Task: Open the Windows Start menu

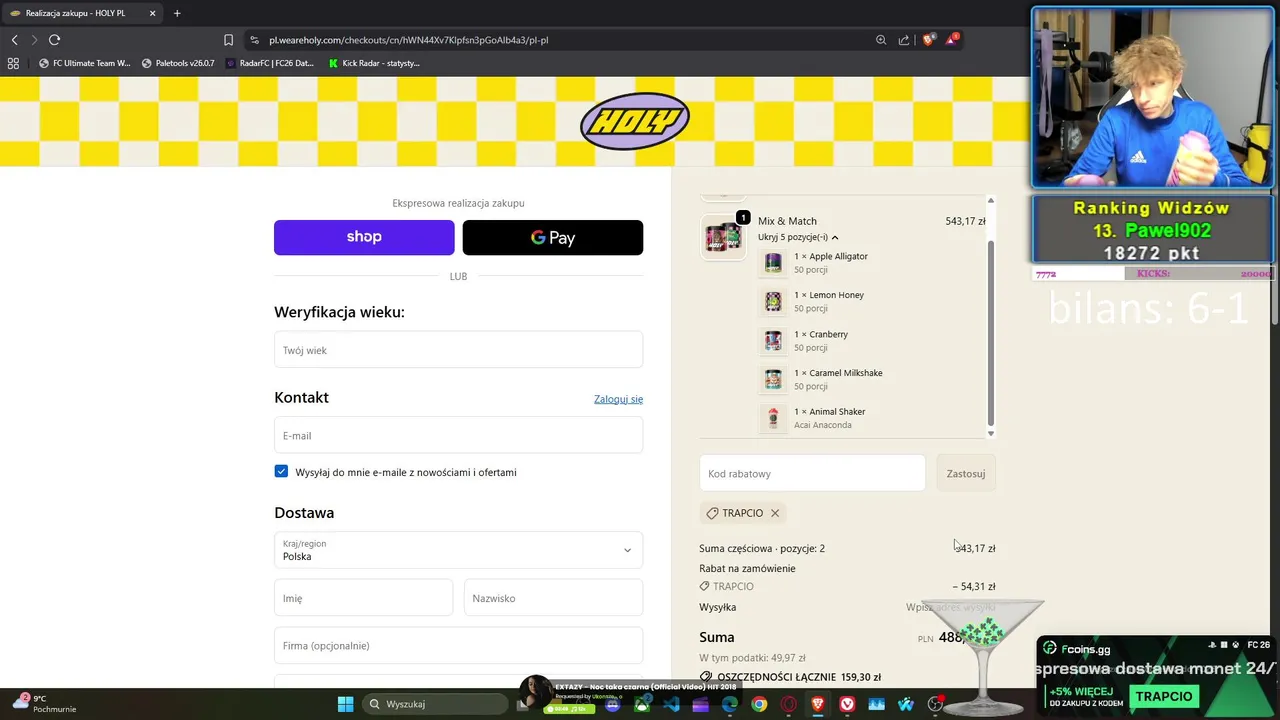Action: pyautogui.click(x=345, y=704)
